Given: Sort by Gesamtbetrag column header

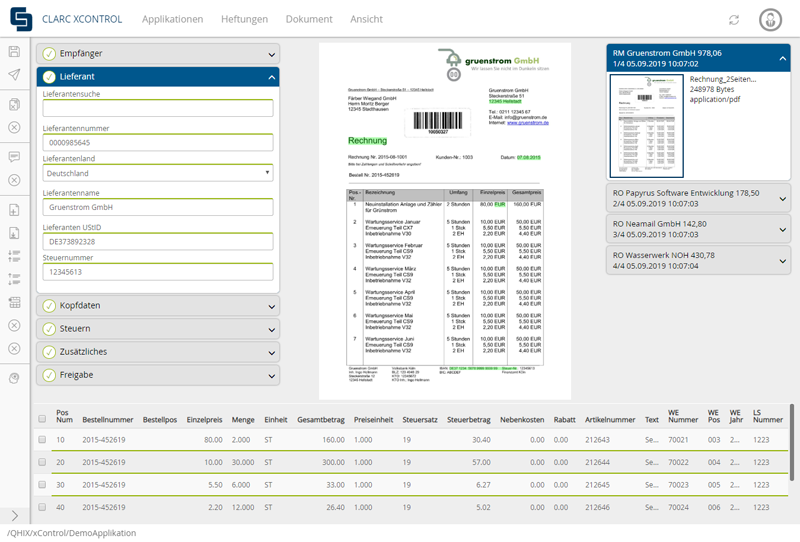Looking at the screenshot, I should click(x=321, y=420).
